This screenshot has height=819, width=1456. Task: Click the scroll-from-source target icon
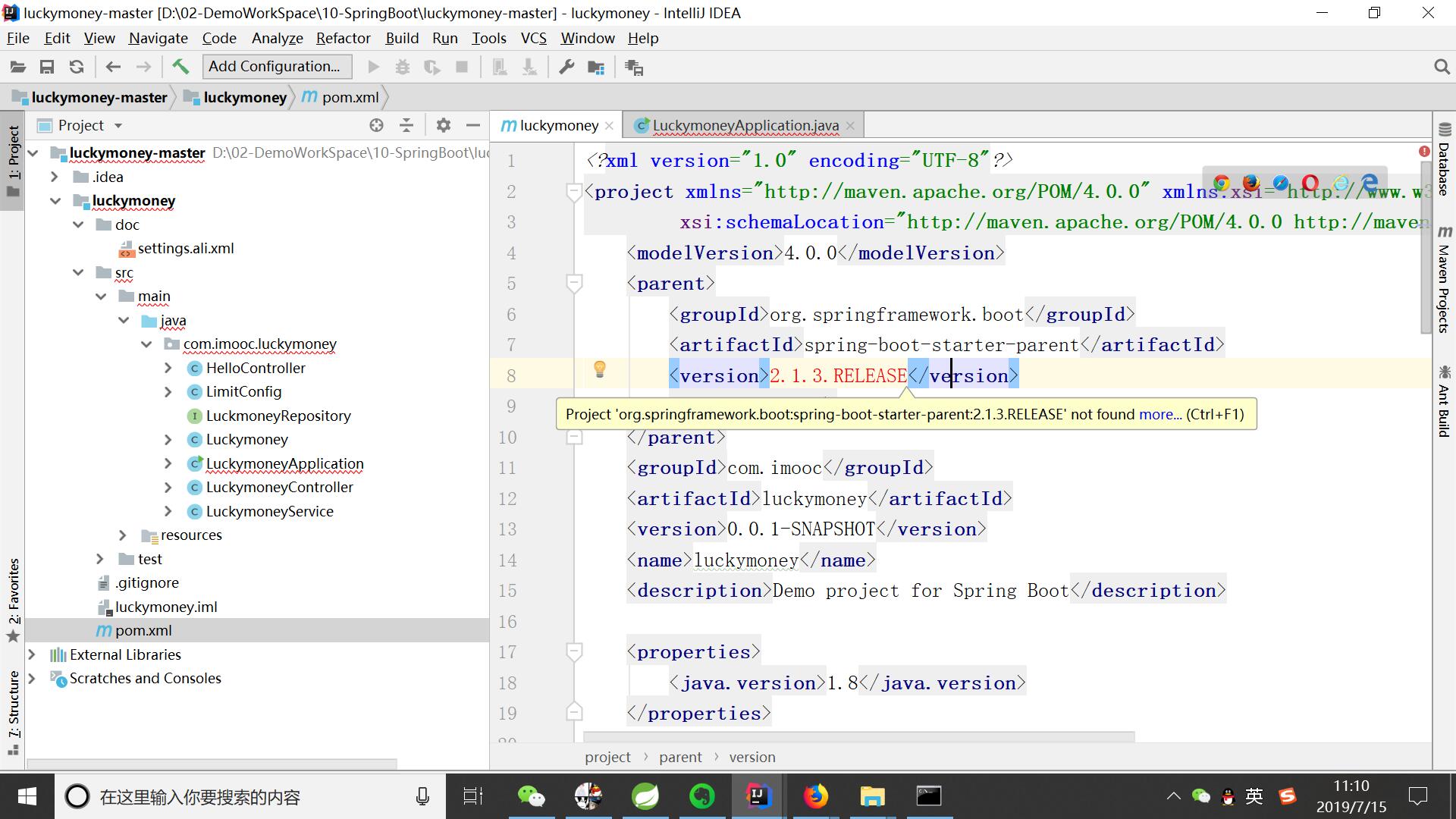(x=376, y=125)
